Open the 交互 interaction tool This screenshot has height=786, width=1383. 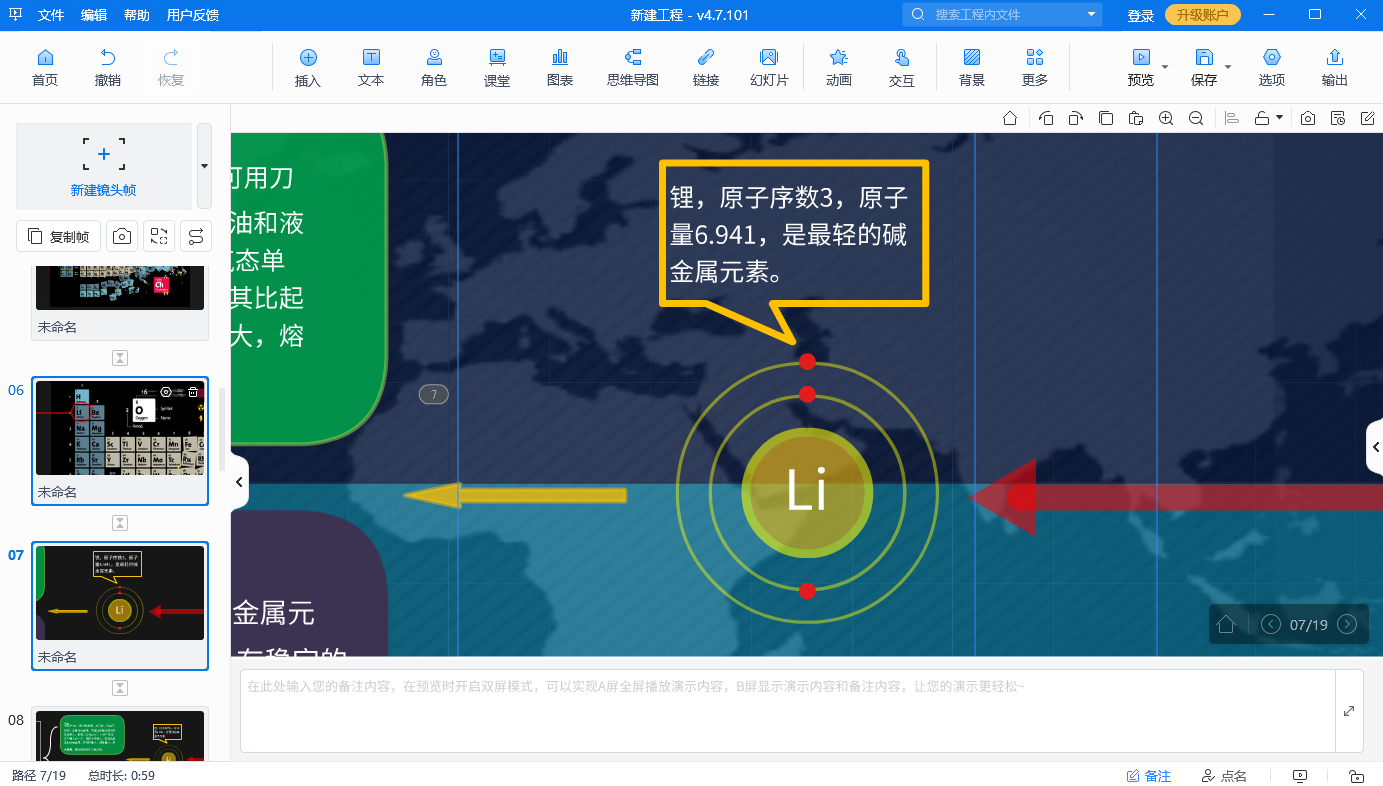(902, 67)
